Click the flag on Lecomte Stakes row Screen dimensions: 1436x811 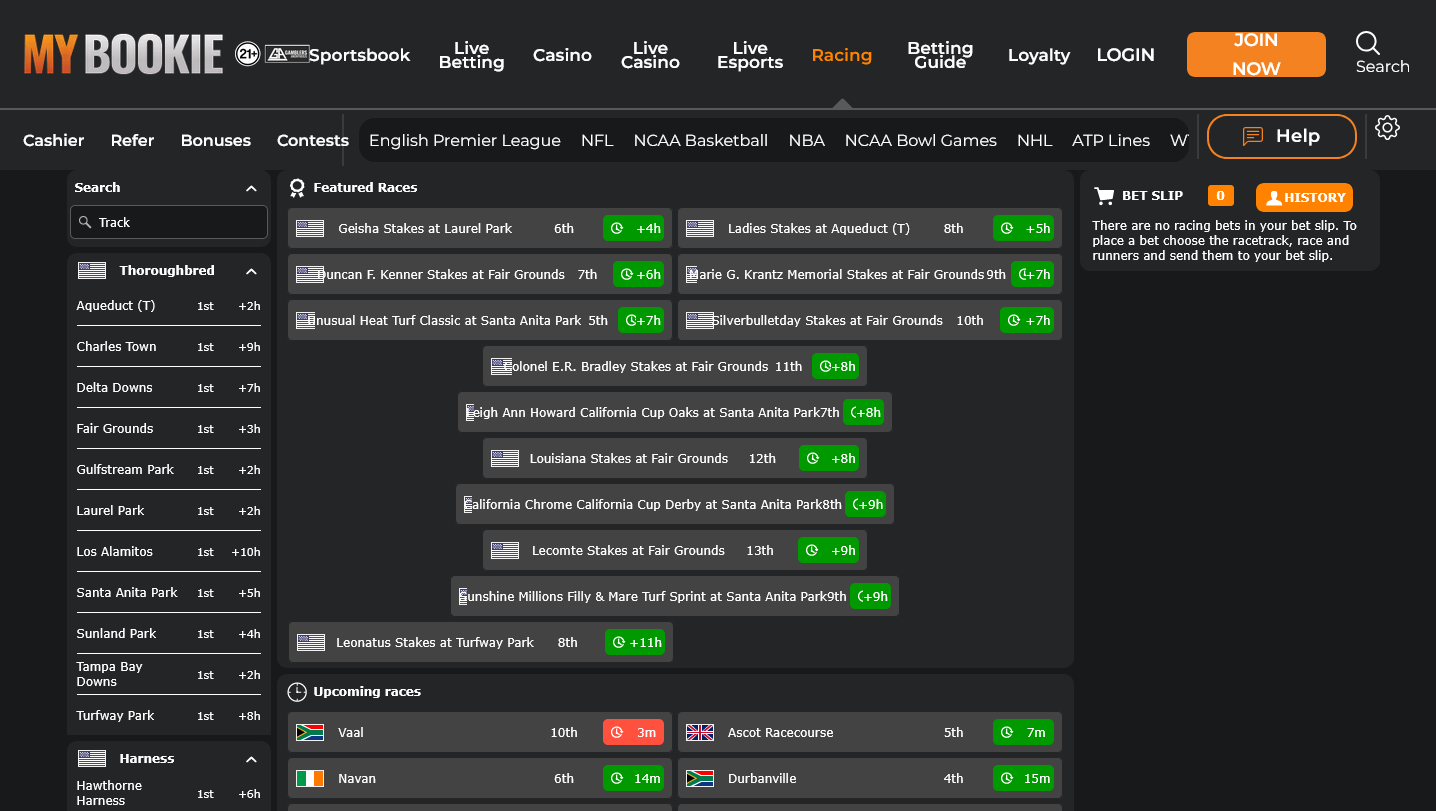505,551
